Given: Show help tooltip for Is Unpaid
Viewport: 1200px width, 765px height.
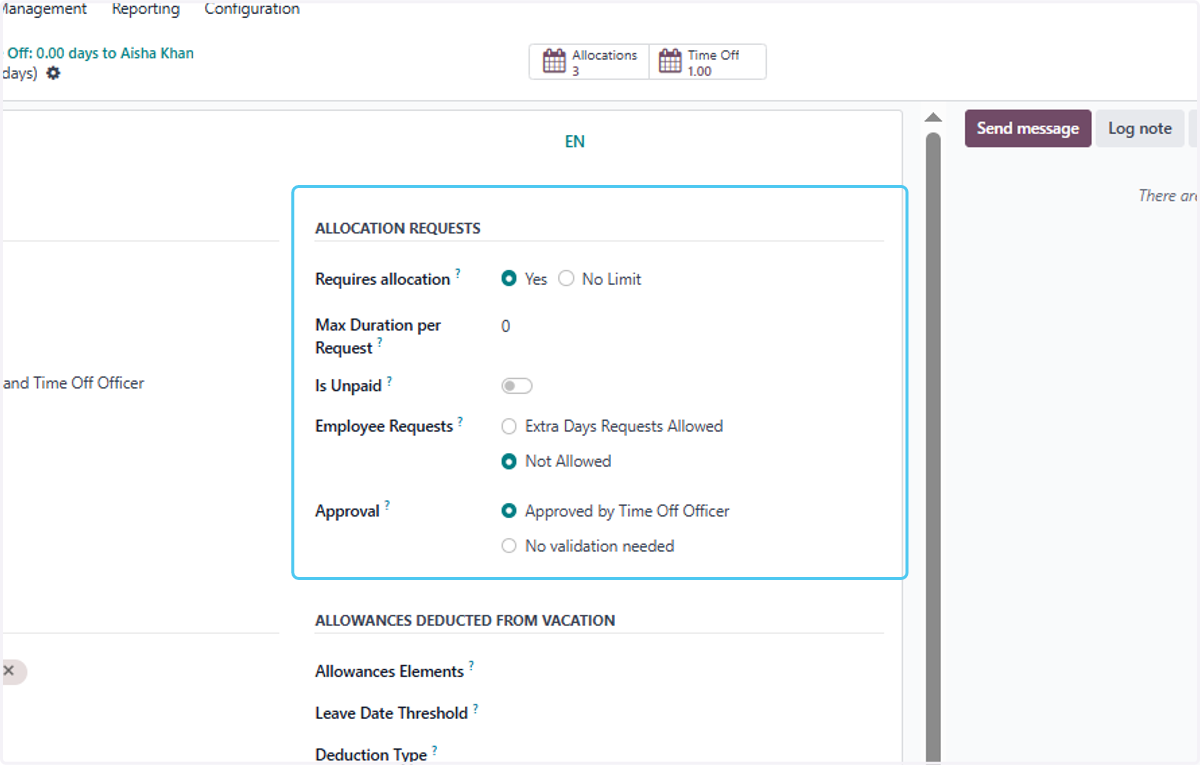Looking at the screenshot, I should coord(389,380).
